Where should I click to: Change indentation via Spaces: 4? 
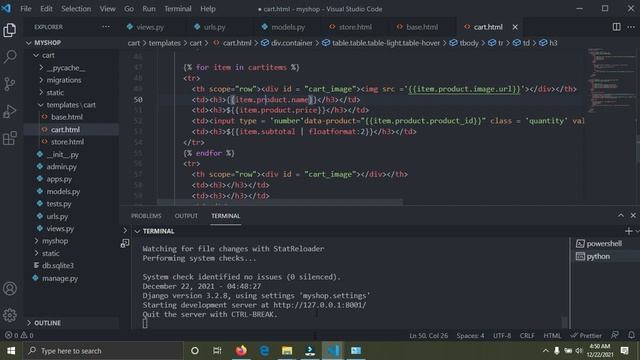[x=470, y=336]
